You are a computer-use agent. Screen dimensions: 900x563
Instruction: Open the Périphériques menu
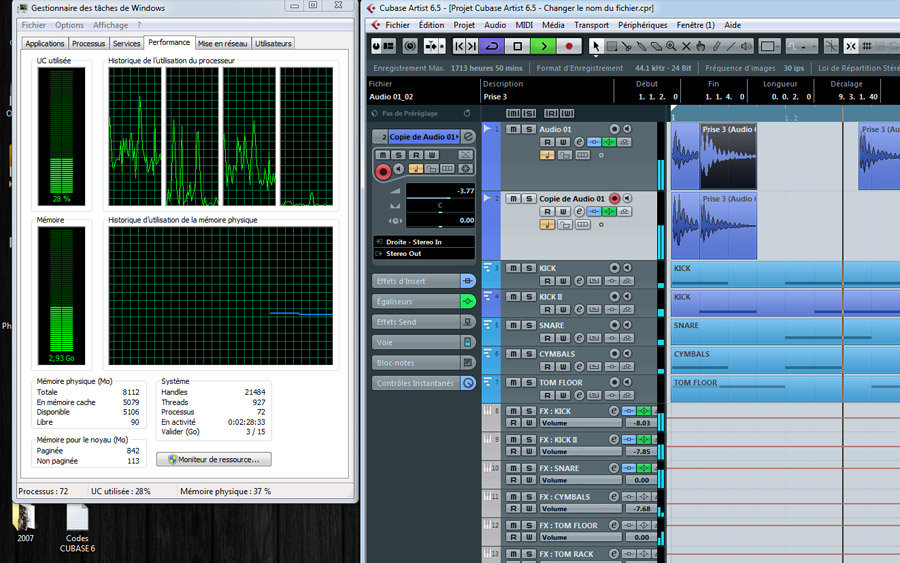(x=642, y=25)
